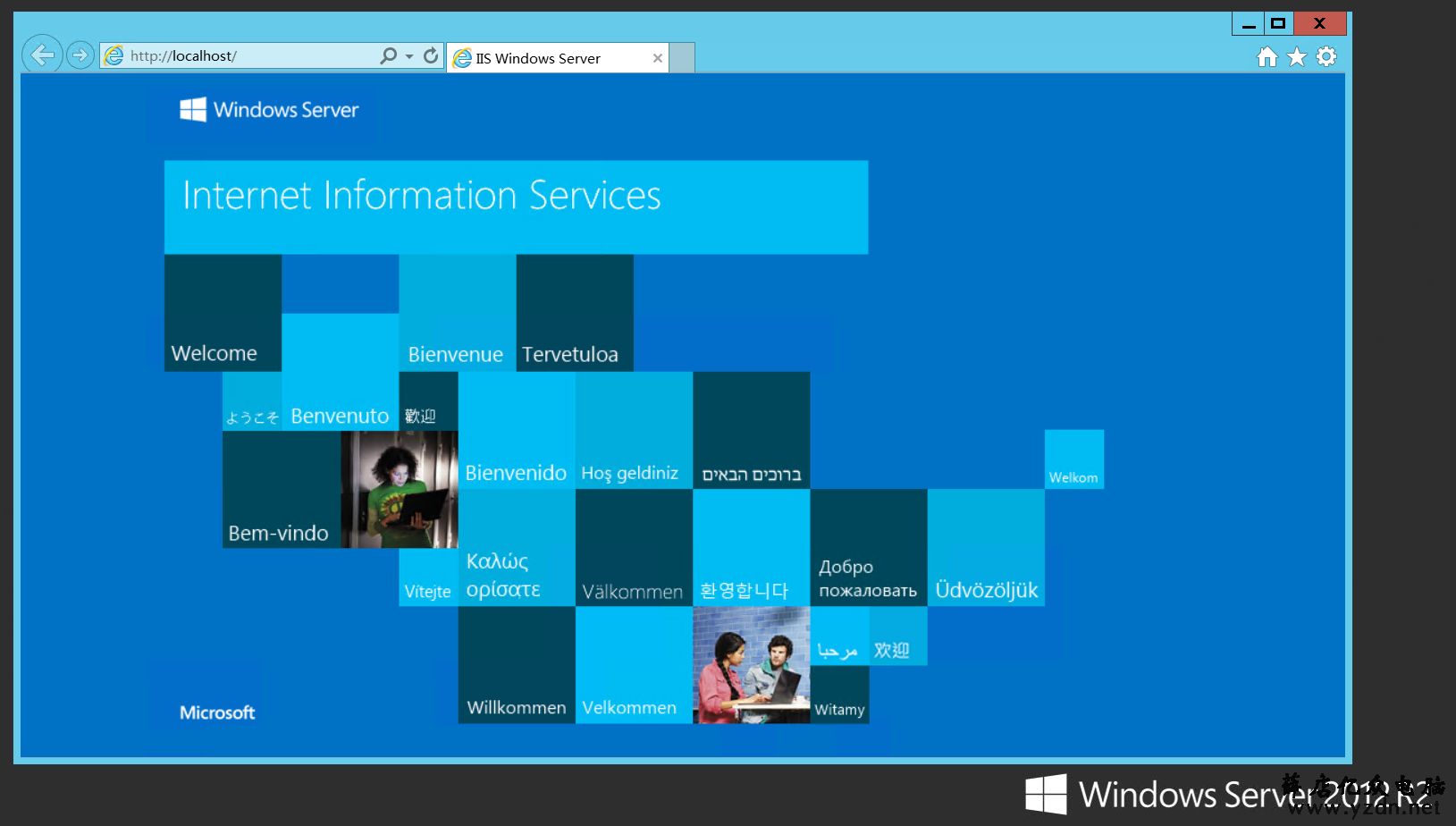Click the browser Back arrow button
The width and height of the screenshot is (1456, 826).
pyautogui.click(x=42, y=55)
